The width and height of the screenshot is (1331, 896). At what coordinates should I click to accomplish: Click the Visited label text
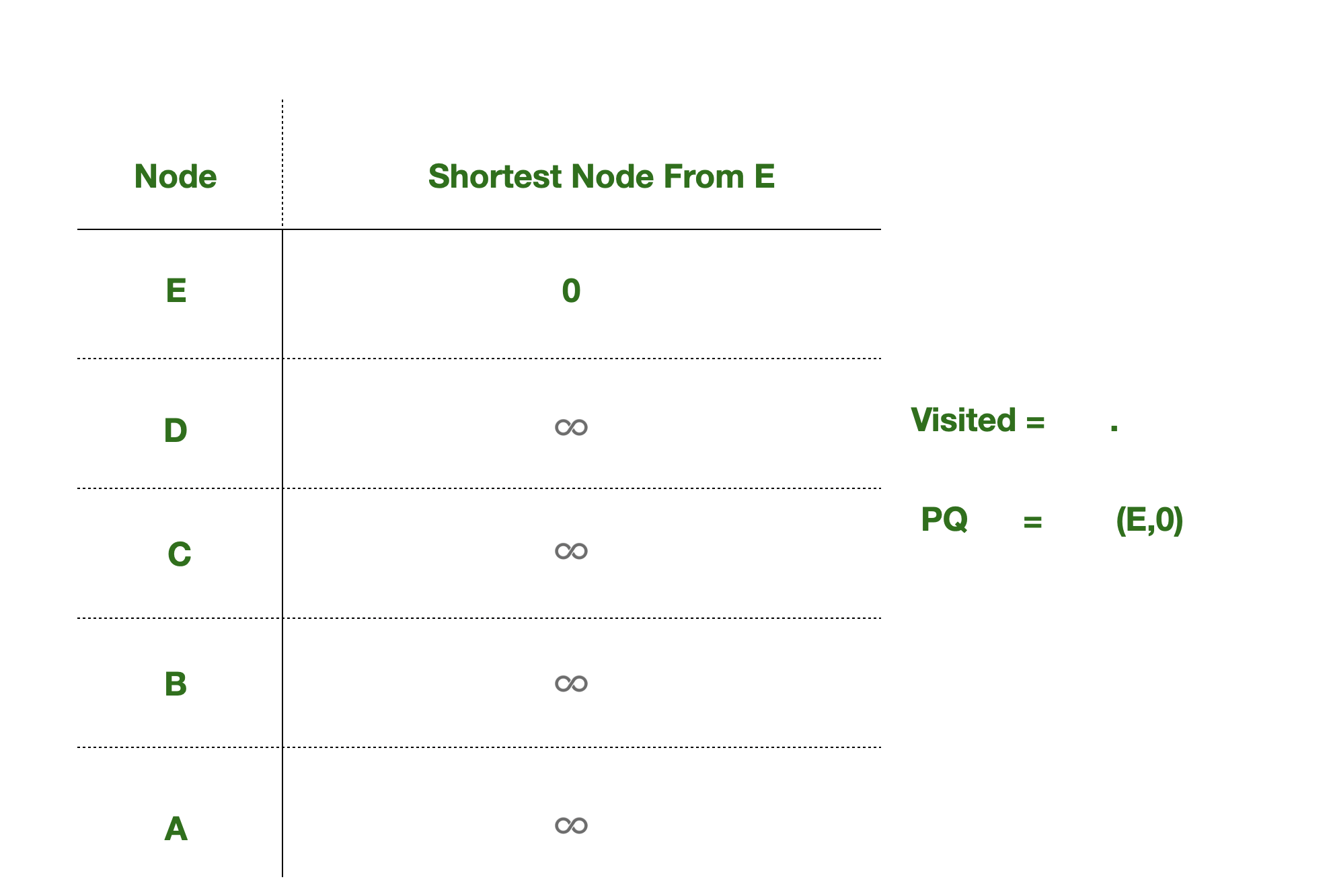(x=963, y=420)
